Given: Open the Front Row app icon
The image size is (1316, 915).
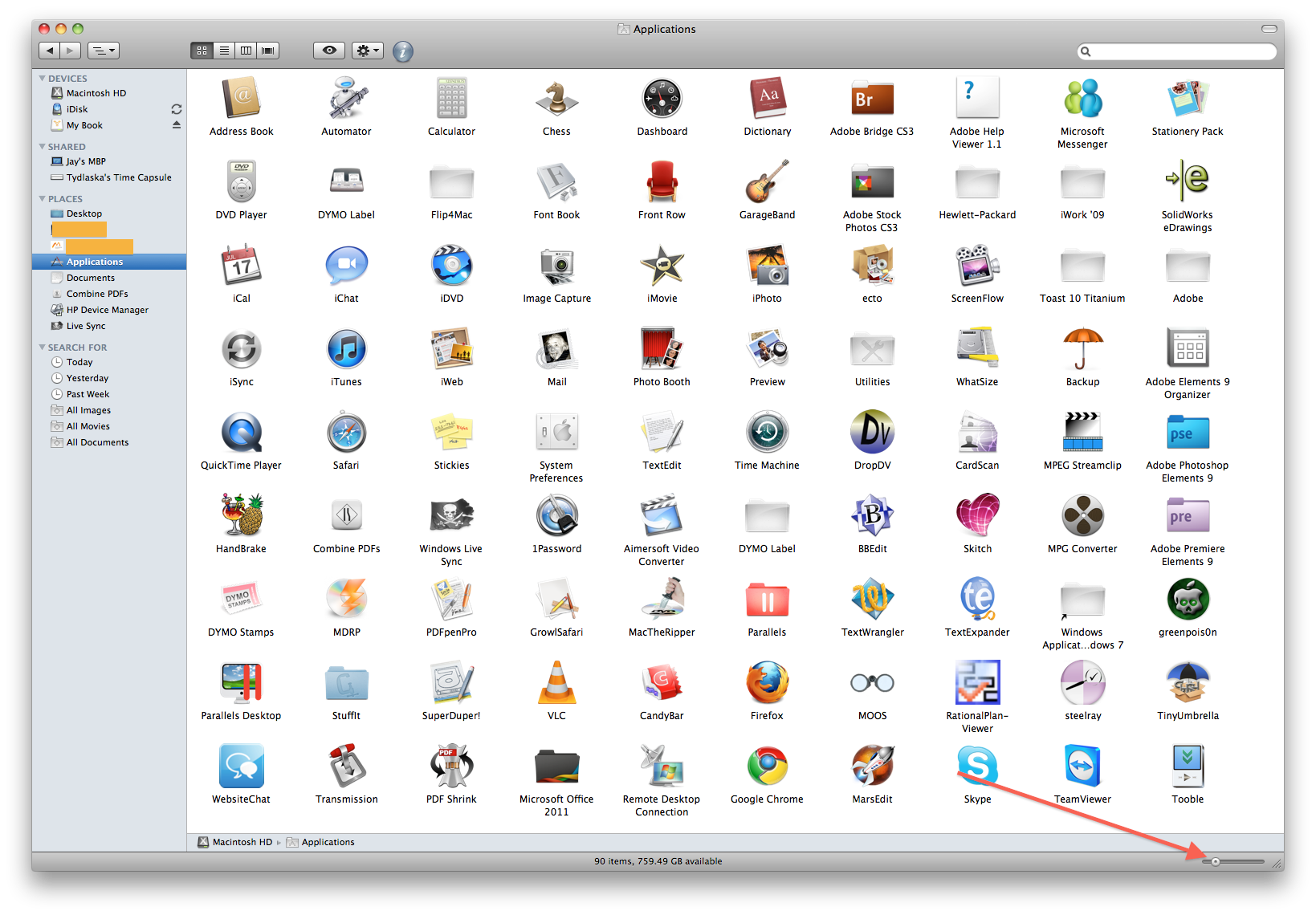Looking at the screenshot, I should click(662, 181).
